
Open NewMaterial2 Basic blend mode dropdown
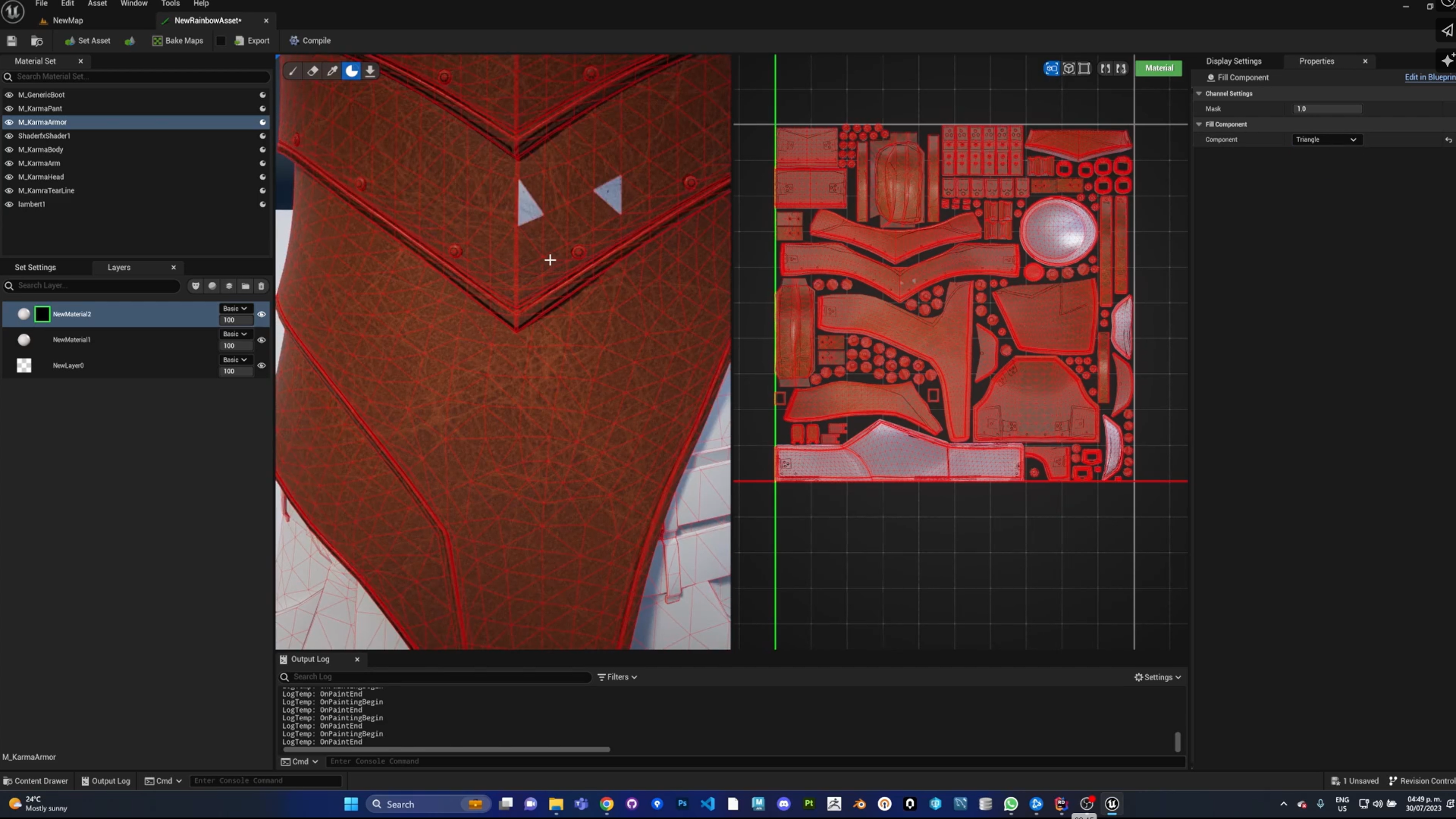coord(235,309)
